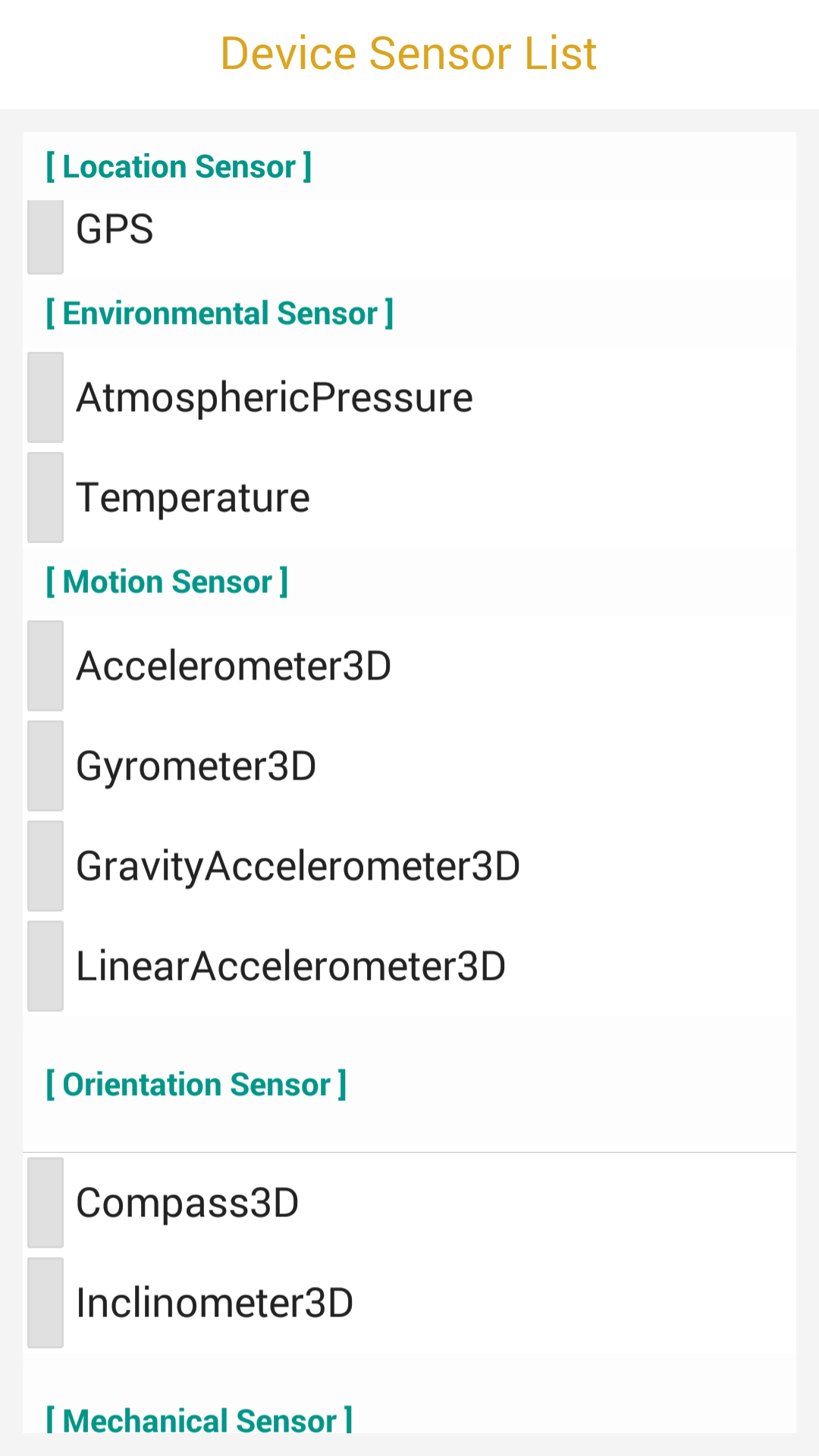This screenshot has height=1456, width=819.
Task: Tap the Inclinometer3D label text
Action: 215,1304
